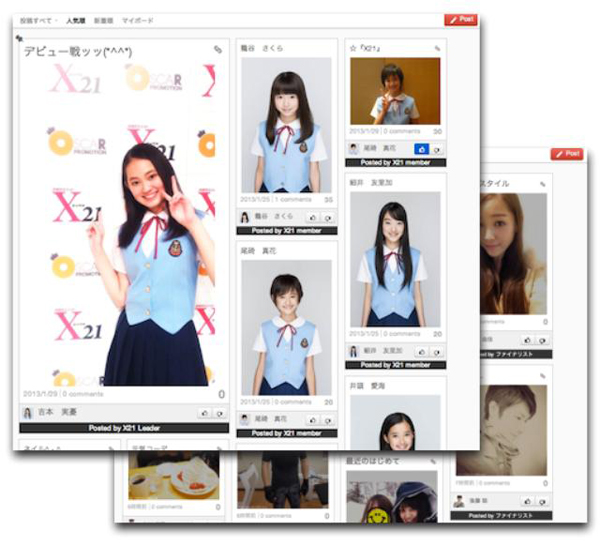Click the red Post button in back window

click(x=566, y=154)
